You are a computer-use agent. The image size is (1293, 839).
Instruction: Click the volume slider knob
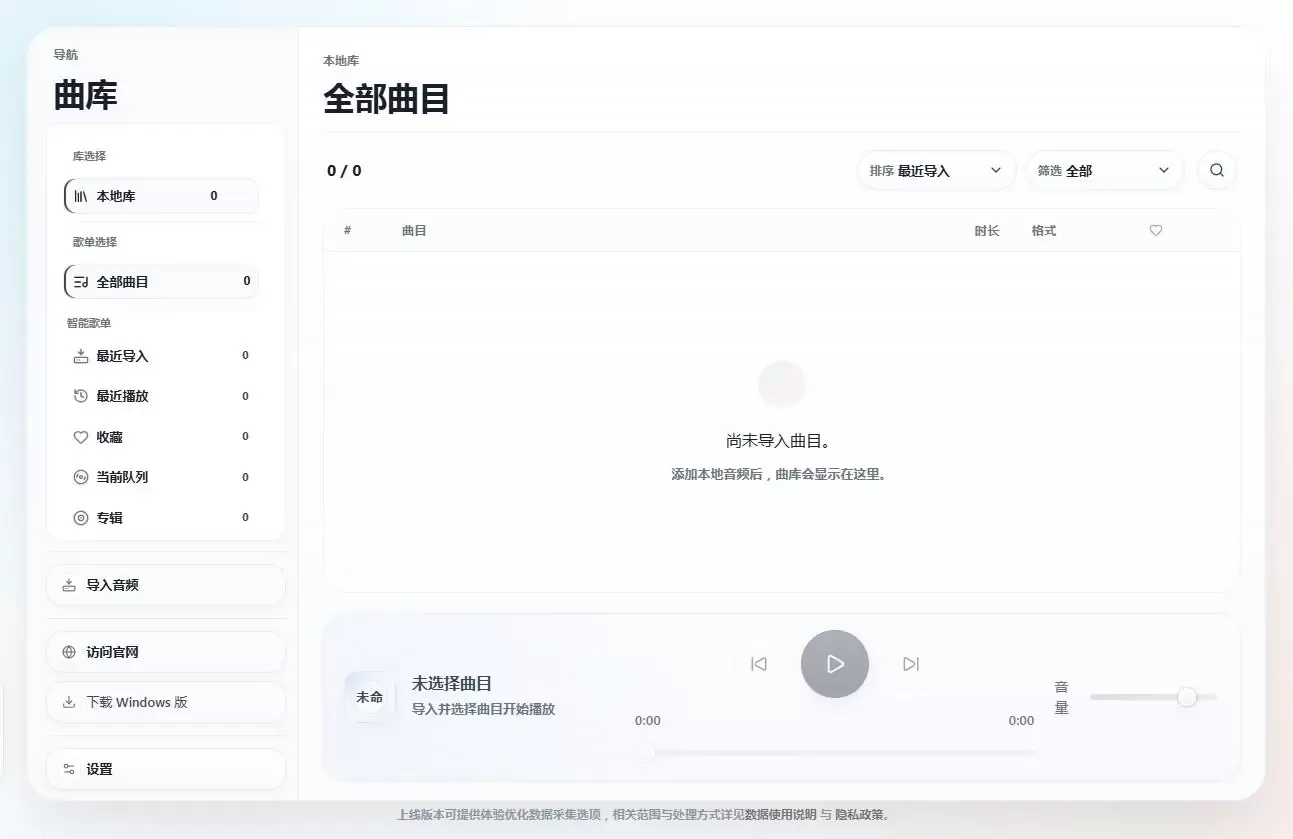coord(1187,697)
